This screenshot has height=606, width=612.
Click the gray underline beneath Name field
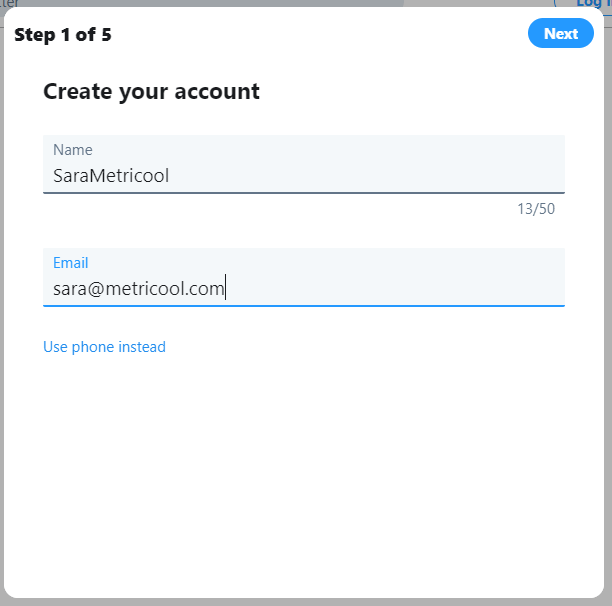pos(303,192)
